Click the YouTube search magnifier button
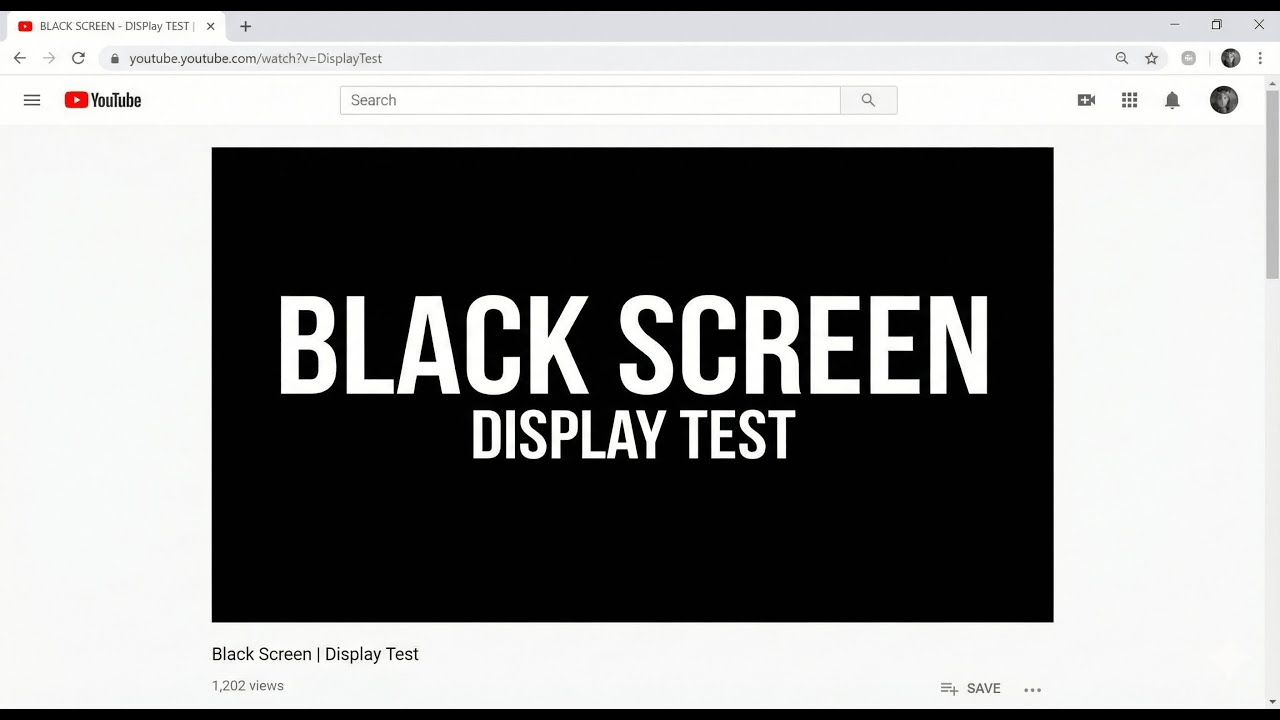This screenshot has height=720, width=1280. click(x=868, y=100)
